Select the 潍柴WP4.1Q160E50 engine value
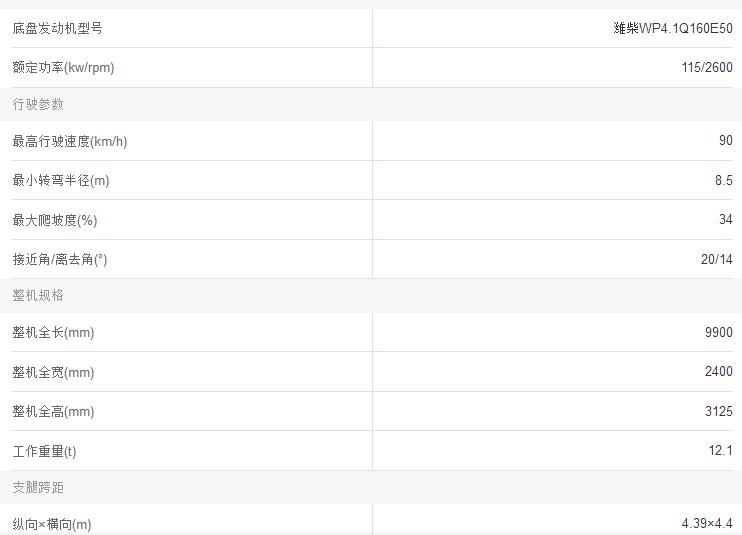 pyautogui.click(x=672, y=28)
